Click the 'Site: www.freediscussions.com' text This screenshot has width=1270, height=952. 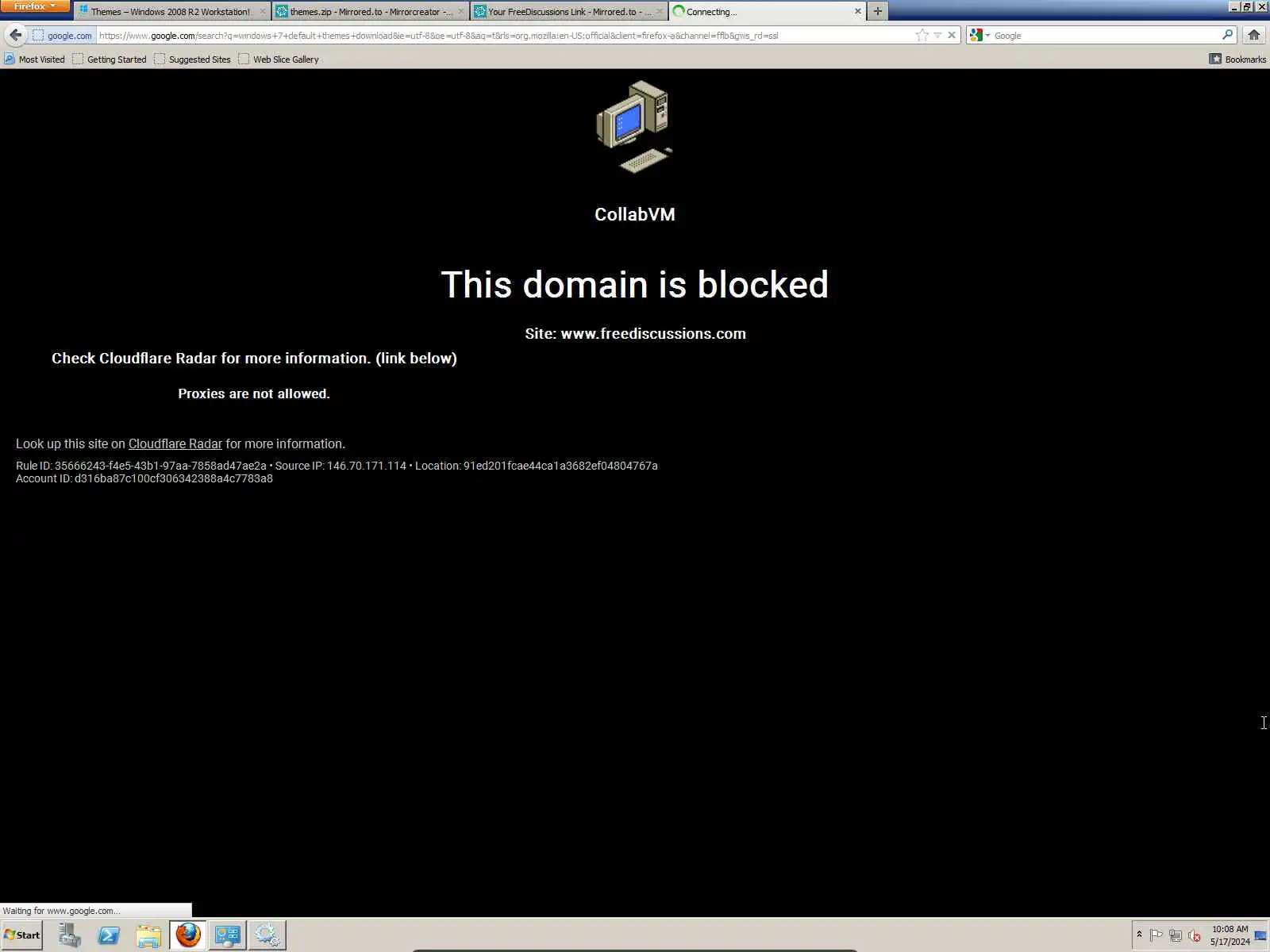point(635,334)
